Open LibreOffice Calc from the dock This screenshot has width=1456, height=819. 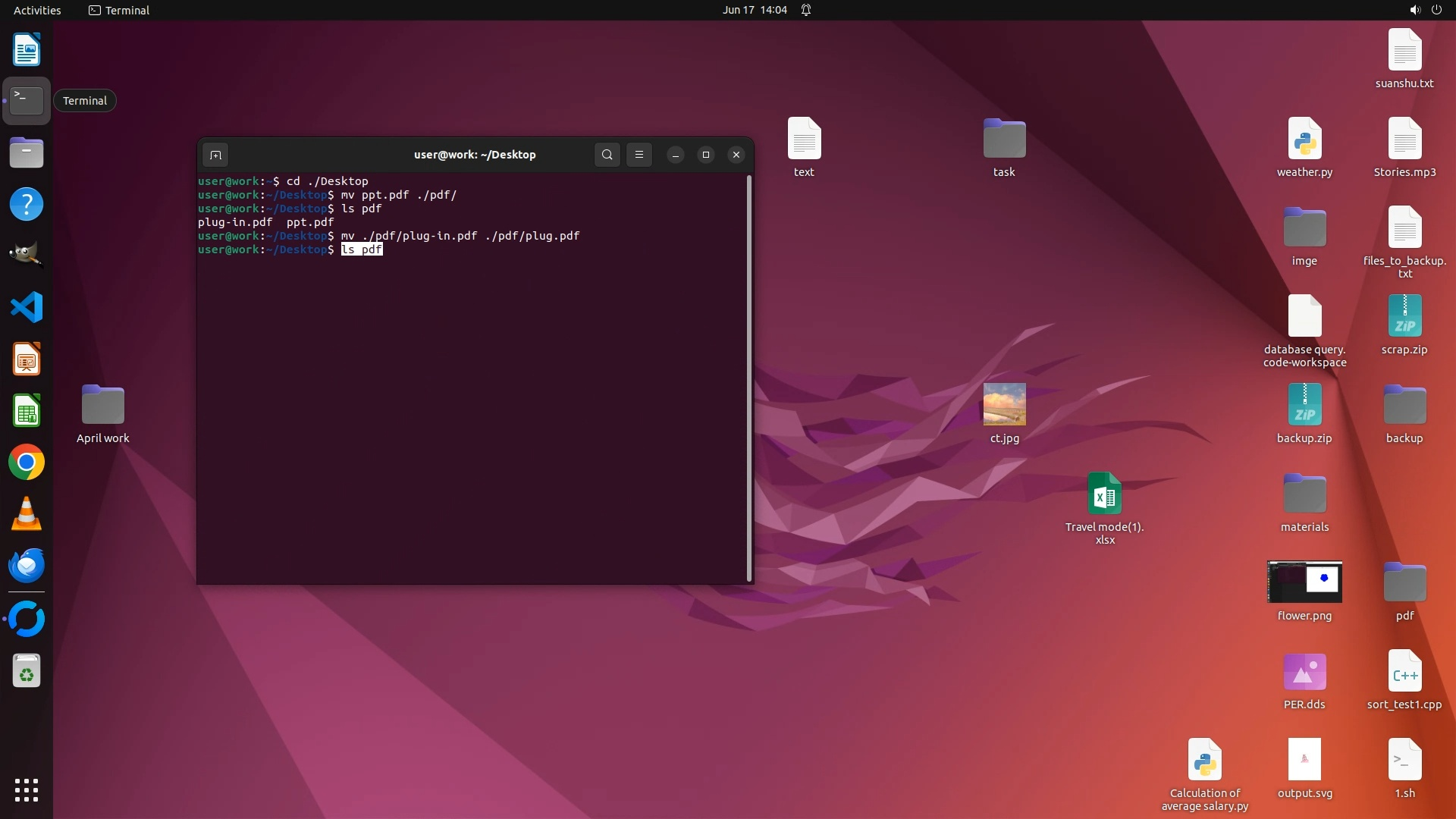pos(27,411)
